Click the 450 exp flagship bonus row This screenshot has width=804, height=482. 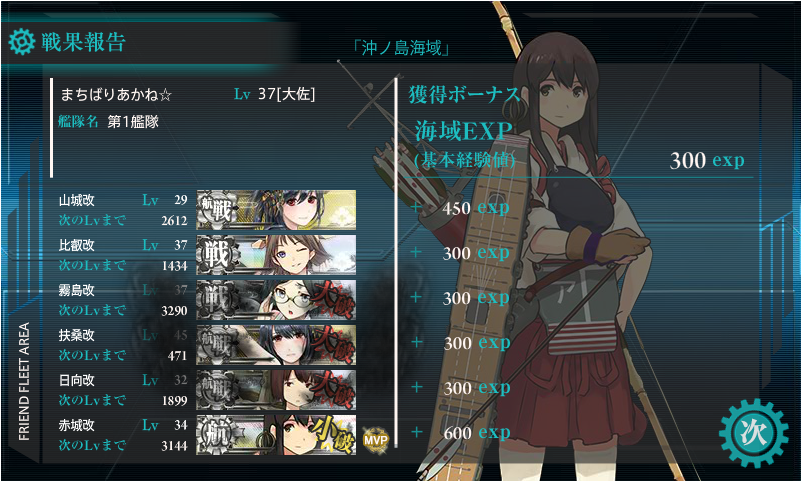(460, 208)
